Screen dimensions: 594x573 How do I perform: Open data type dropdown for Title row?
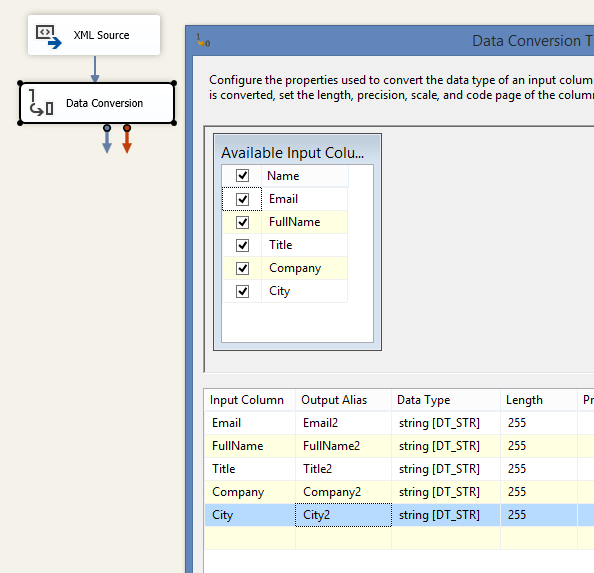(x=446, y=469)
